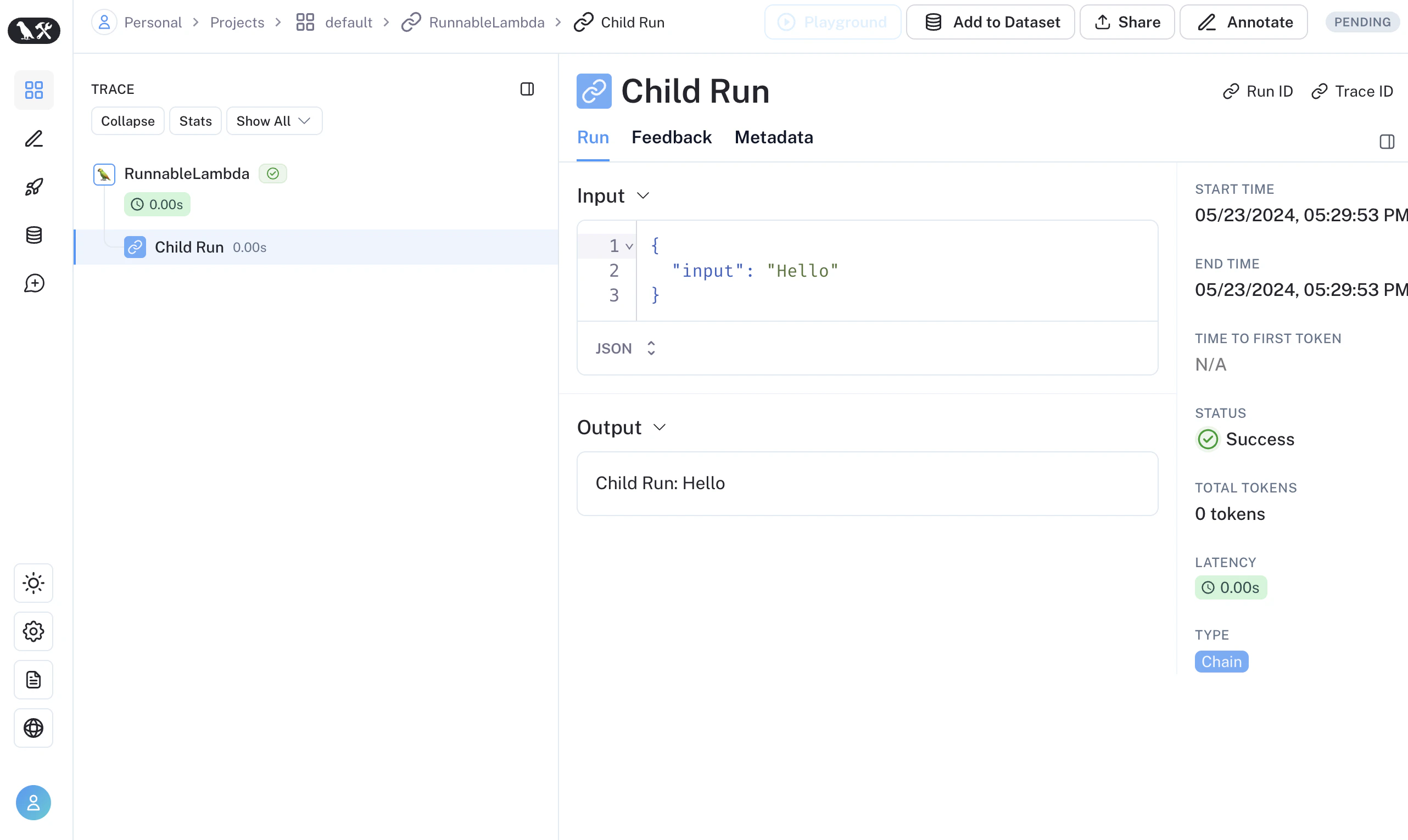Image resolution: width=1408 pixels, height=840 pixels.
Task: Open the datasets database icon in sidebar
Action: click(x=34, y=235)
